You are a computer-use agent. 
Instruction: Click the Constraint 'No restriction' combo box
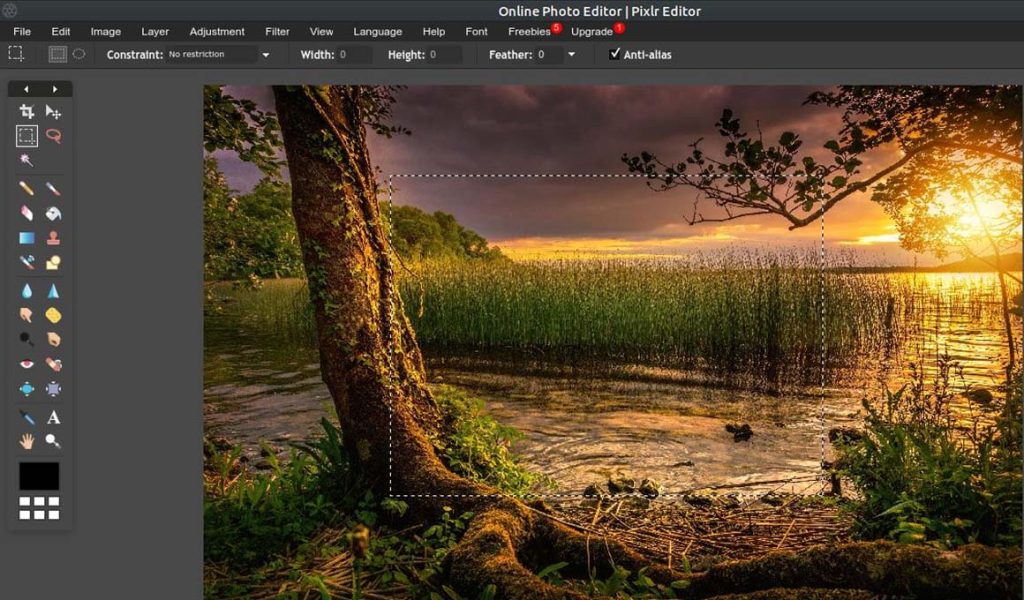pyautogui.click(x=212, y=54)
